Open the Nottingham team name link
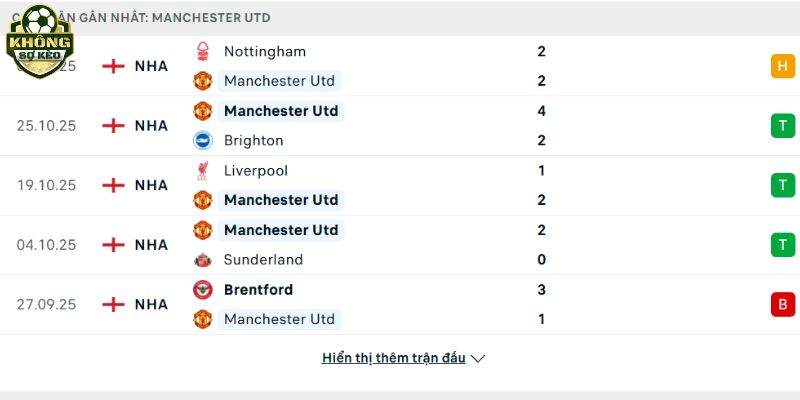This screenshot has height=400, width=800. tap(265, 51)
